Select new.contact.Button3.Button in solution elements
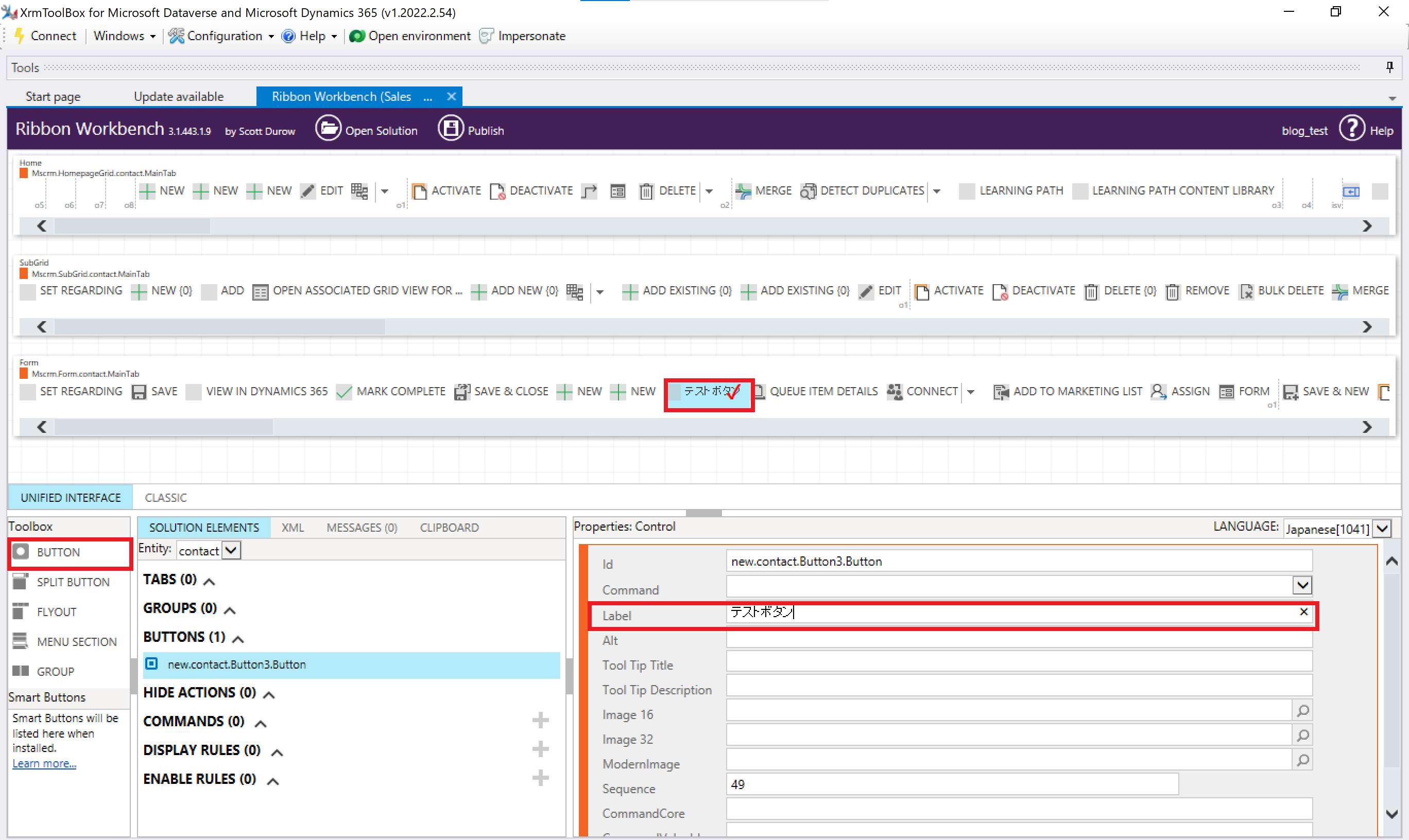 pos(351,665)
